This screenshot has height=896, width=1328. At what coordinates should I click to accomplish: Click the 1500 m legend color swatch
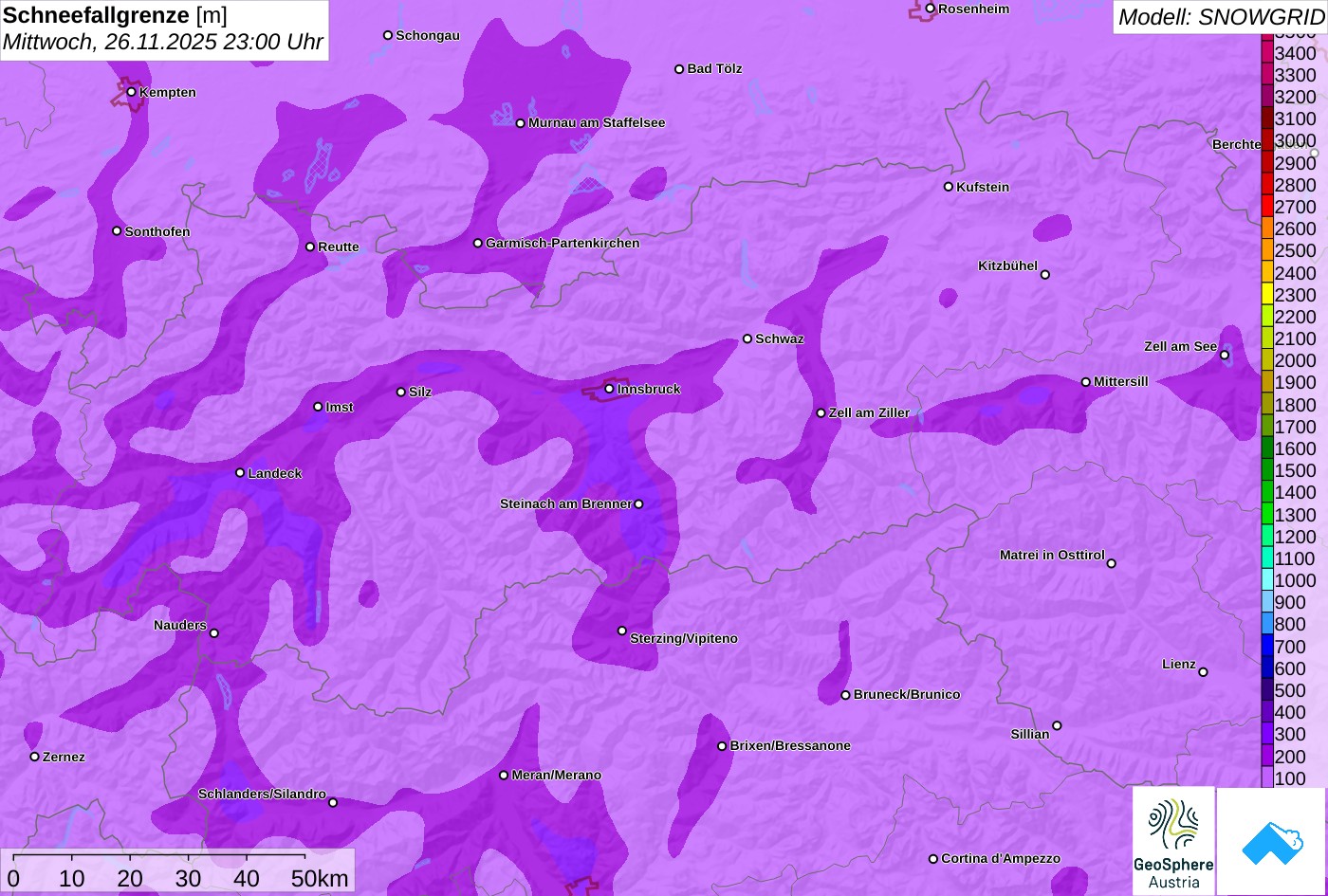coord(1266,470)
